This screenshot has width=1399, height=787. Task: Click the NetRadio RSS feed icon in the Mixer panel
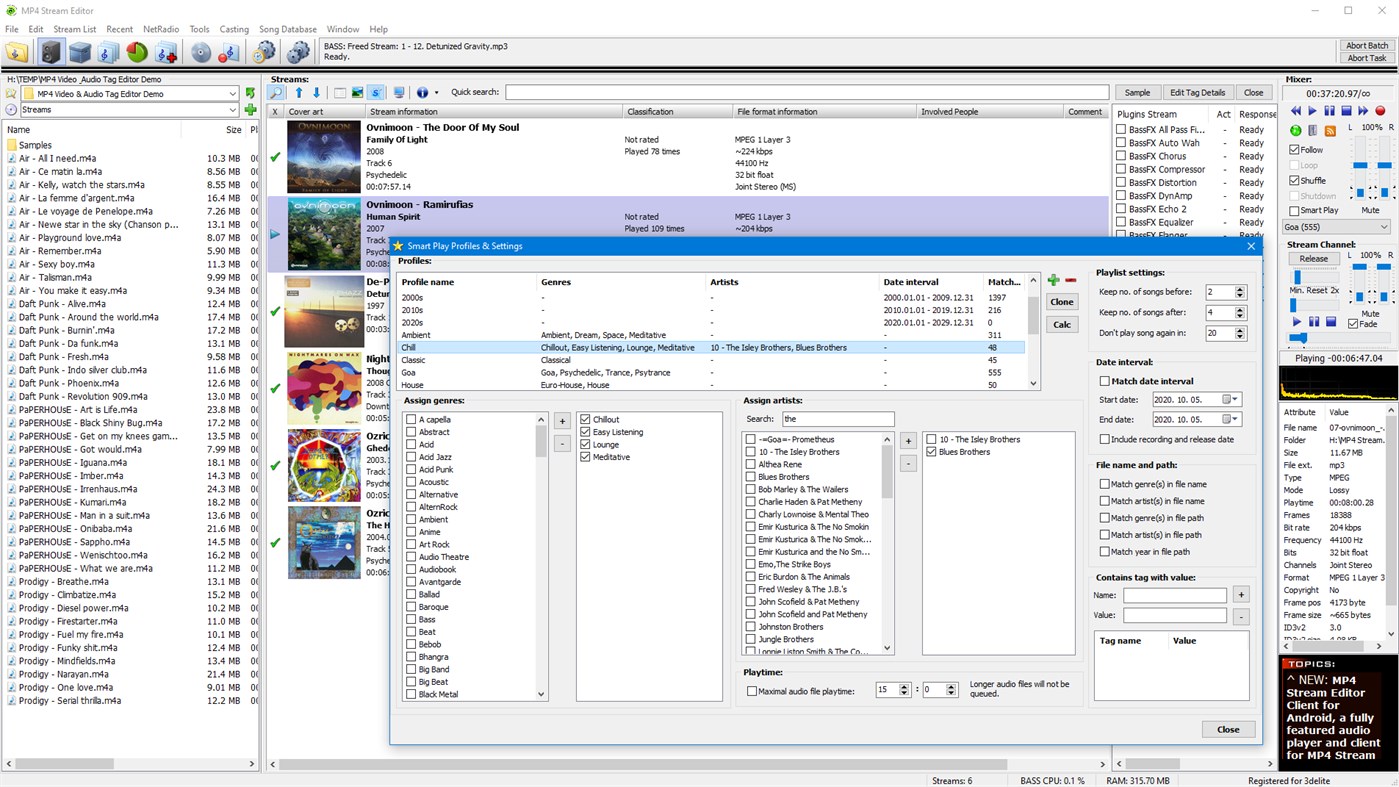(1330, 131)
